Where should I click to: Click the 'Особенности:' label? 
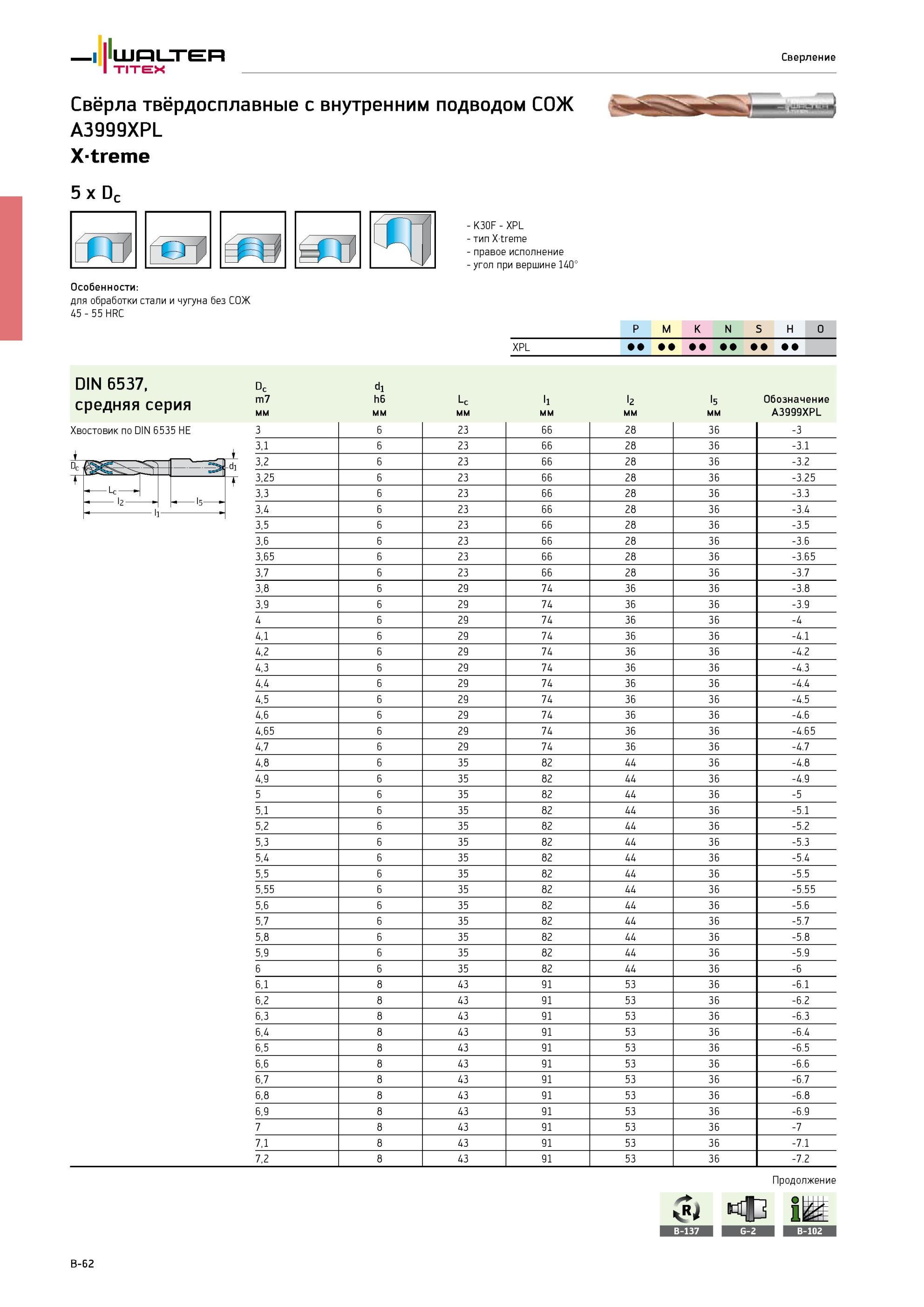[105, 287]
